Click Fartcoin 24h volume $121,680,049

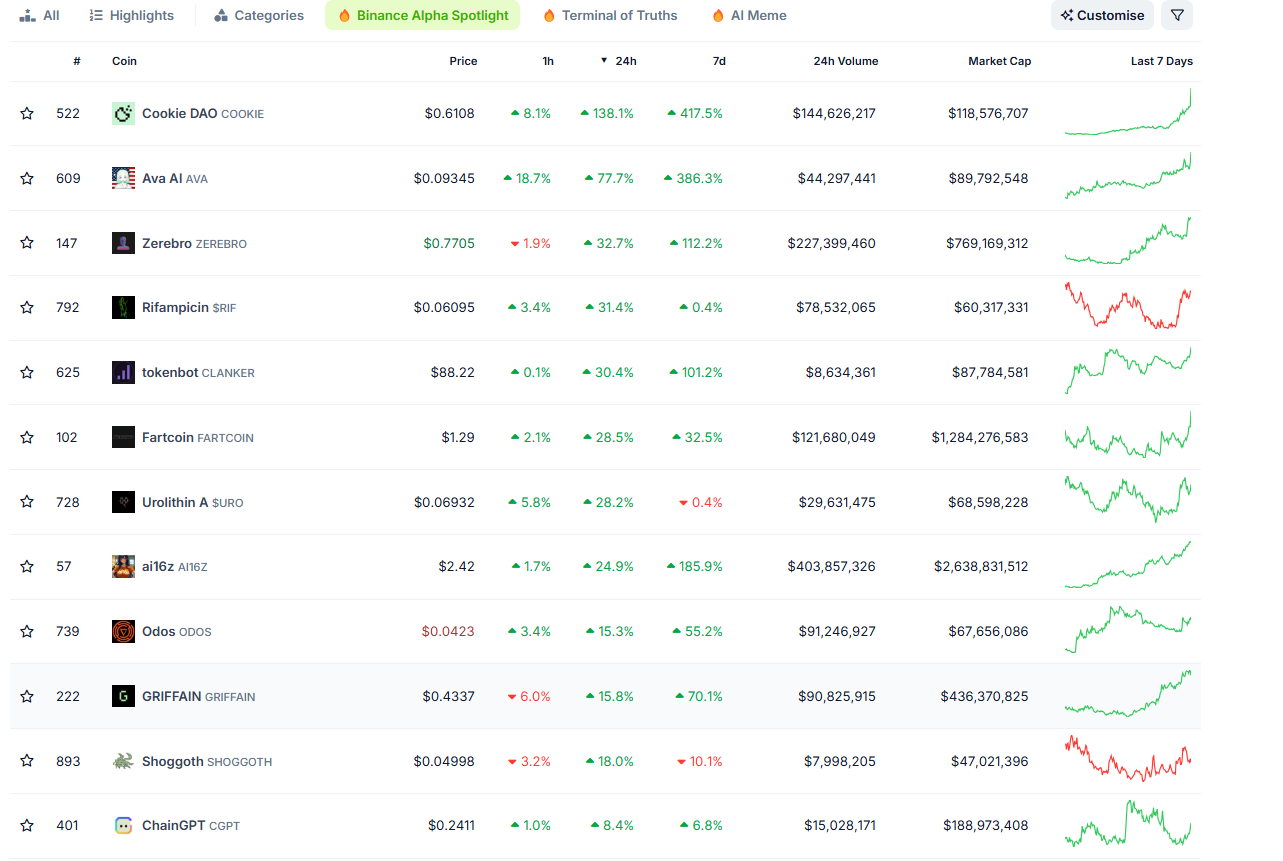pos(833,437)
